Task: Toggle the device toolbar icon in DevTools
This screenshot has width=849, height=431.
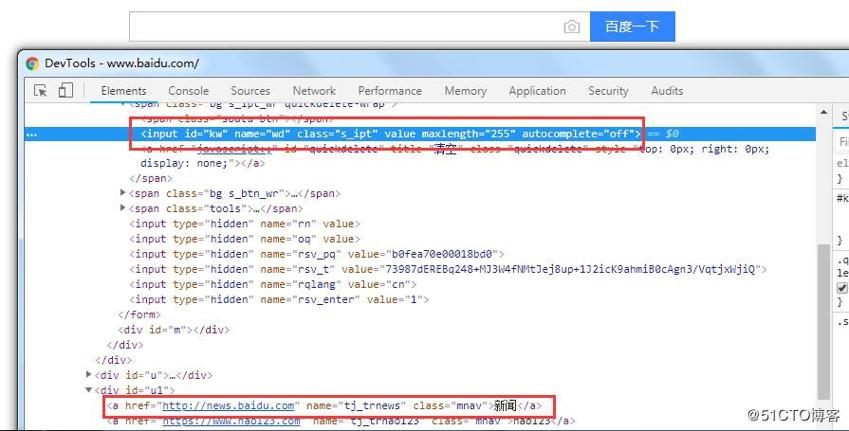Action: [66, 90]
